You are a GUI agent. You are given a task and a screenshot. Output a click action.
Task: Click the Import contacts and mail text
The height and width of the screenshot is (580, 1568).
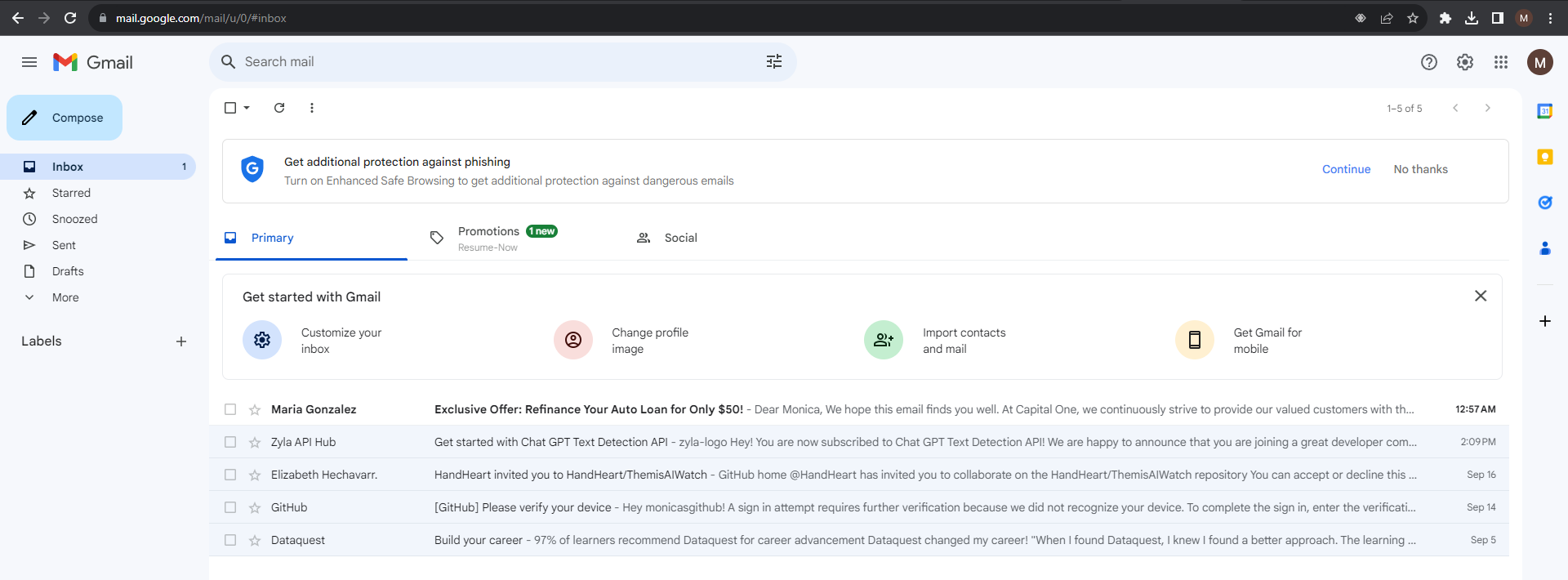click(x=964, y=341)
